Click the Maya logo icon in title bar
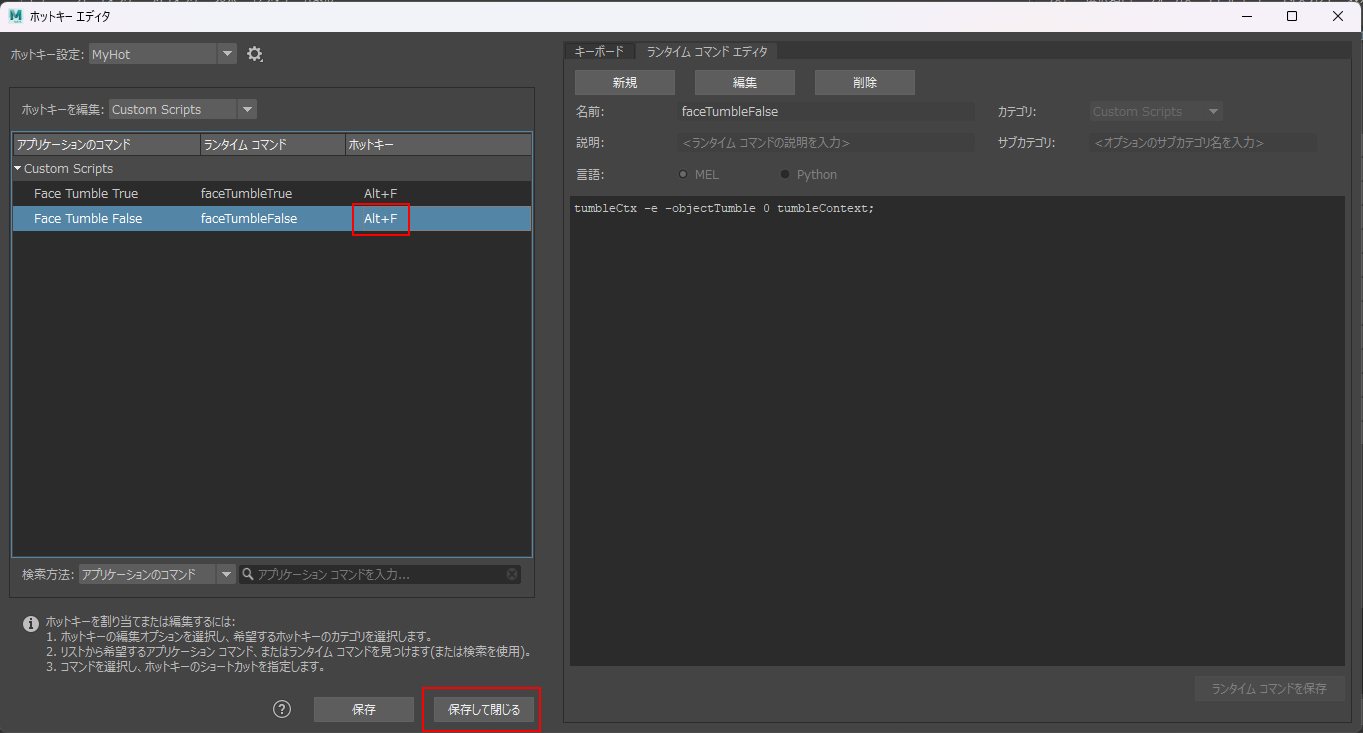 click(x=15, y=16)
